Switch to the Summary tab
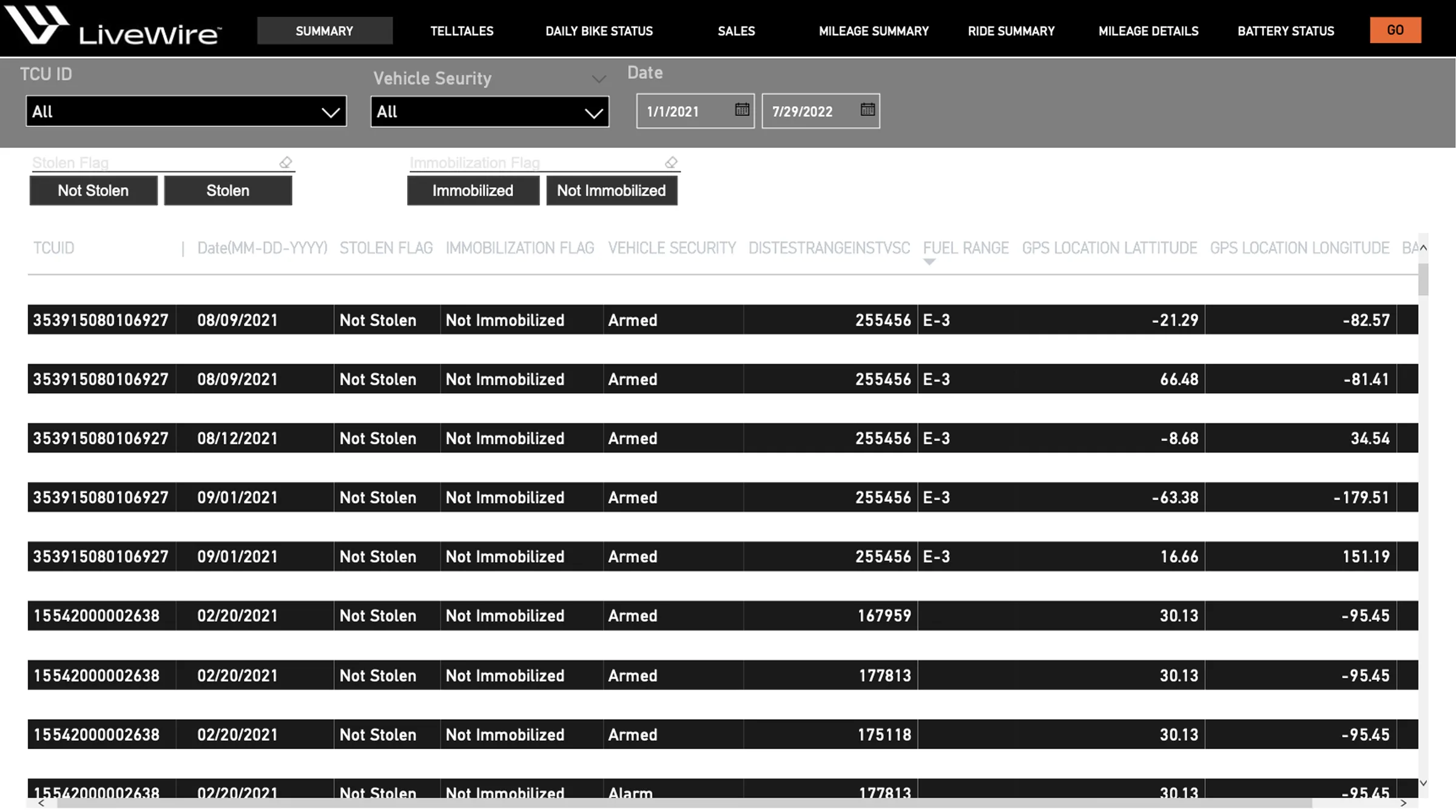Image resolution: width=1456 pixels, height=812 pixels. click(x=325, y=30)
